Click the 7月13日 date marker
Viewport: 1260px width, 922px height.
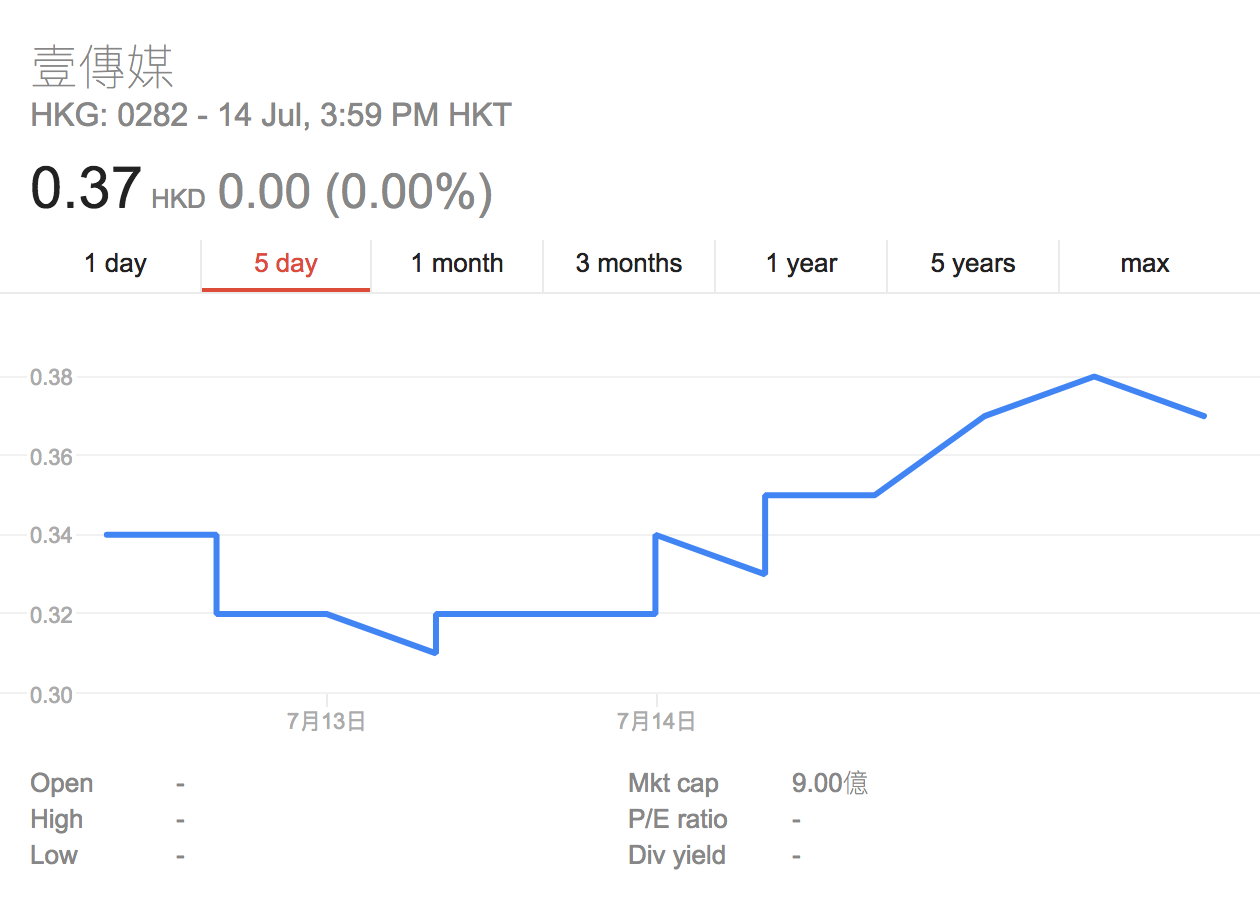click(x=326, y=721)
